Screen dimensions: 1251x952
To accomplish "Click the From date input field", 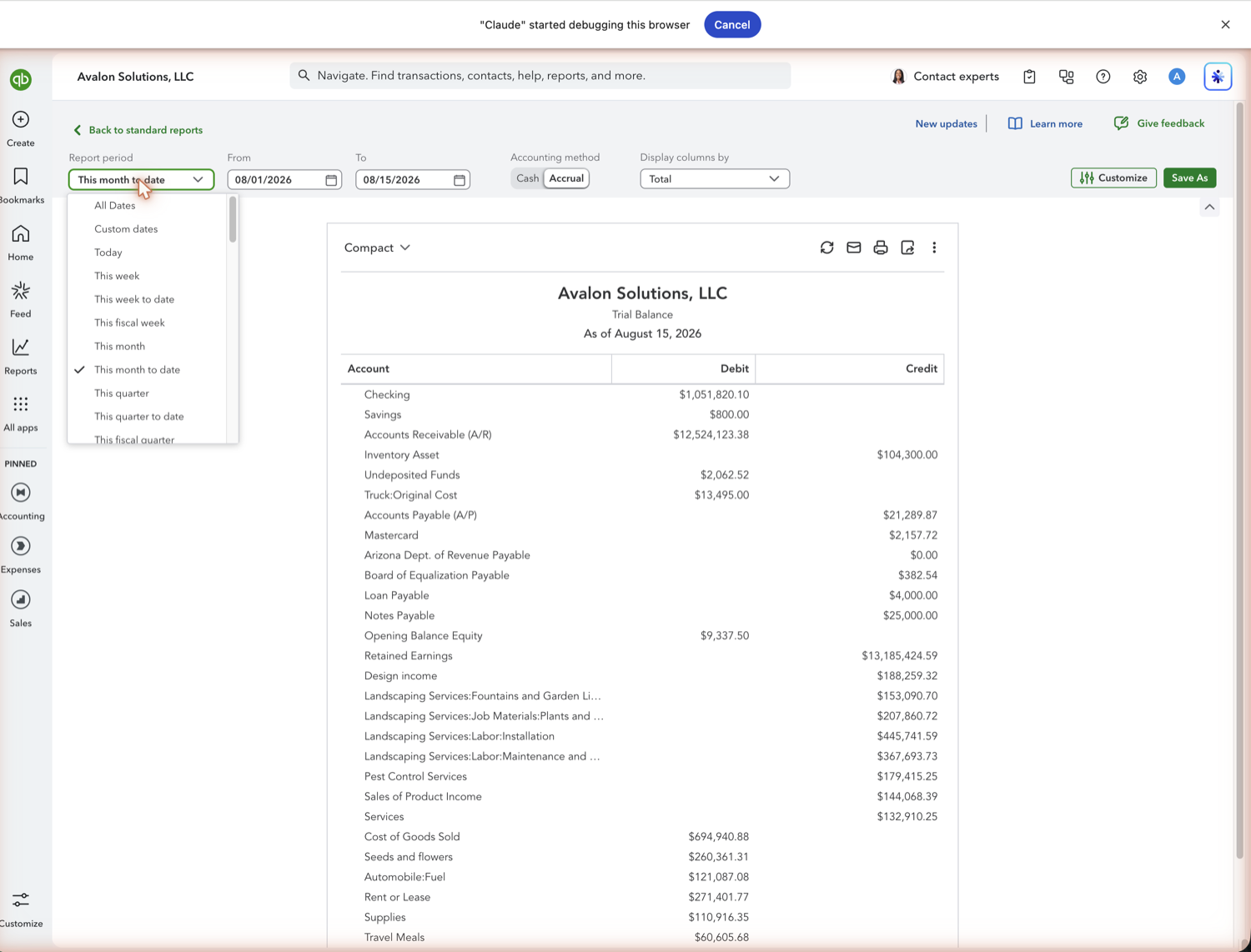I will 284,180.
